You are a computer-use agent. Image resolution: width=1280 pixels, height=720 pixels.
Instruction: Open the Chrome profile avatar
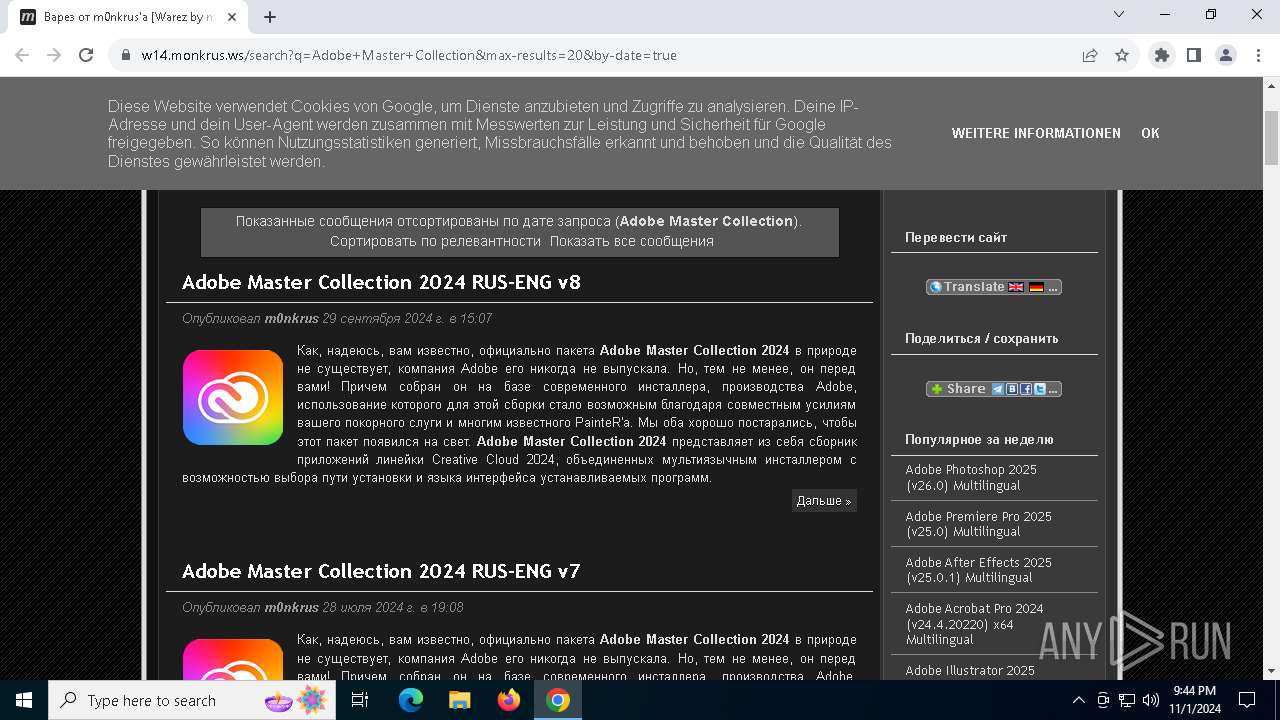[1226, 55]
